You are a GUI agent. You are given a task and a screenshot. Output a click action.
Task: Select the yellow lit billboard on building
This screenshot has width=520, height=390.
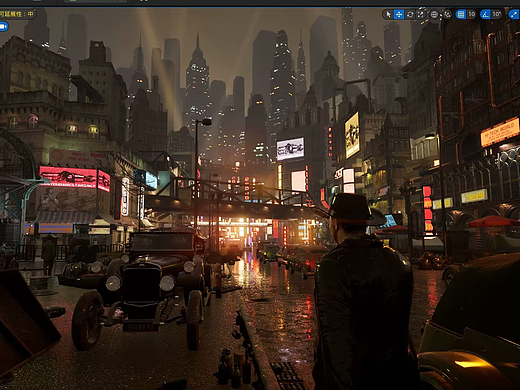coord(352,135)
